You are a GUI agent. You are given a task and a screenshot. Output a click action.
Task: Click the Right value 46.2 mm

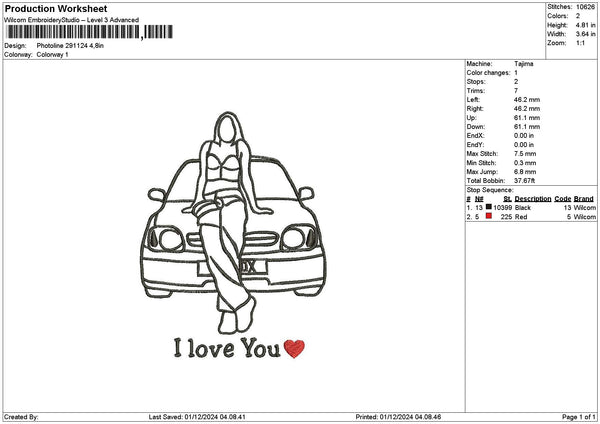527,109
